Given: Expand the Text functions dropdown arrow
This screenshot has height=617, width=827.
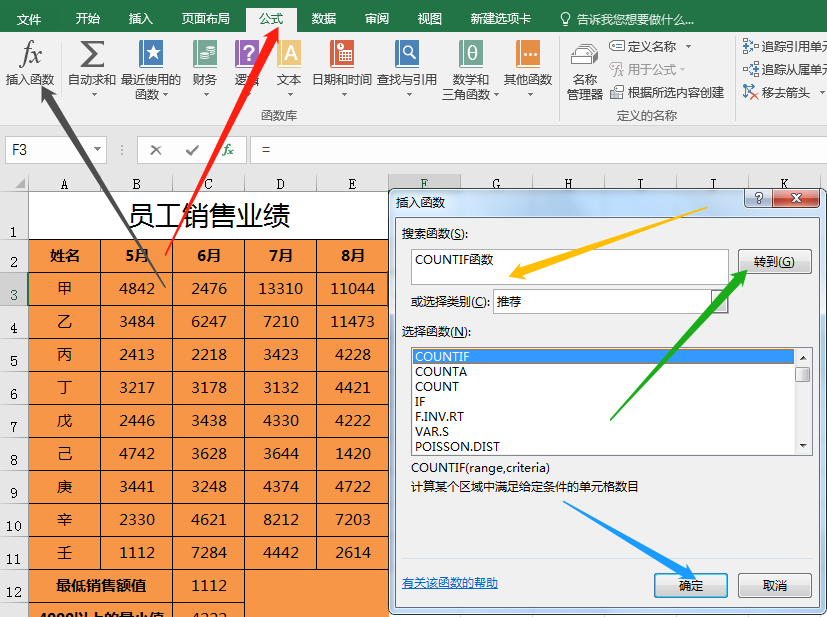Looking at the screenshot, I should [x=290, y=95].
